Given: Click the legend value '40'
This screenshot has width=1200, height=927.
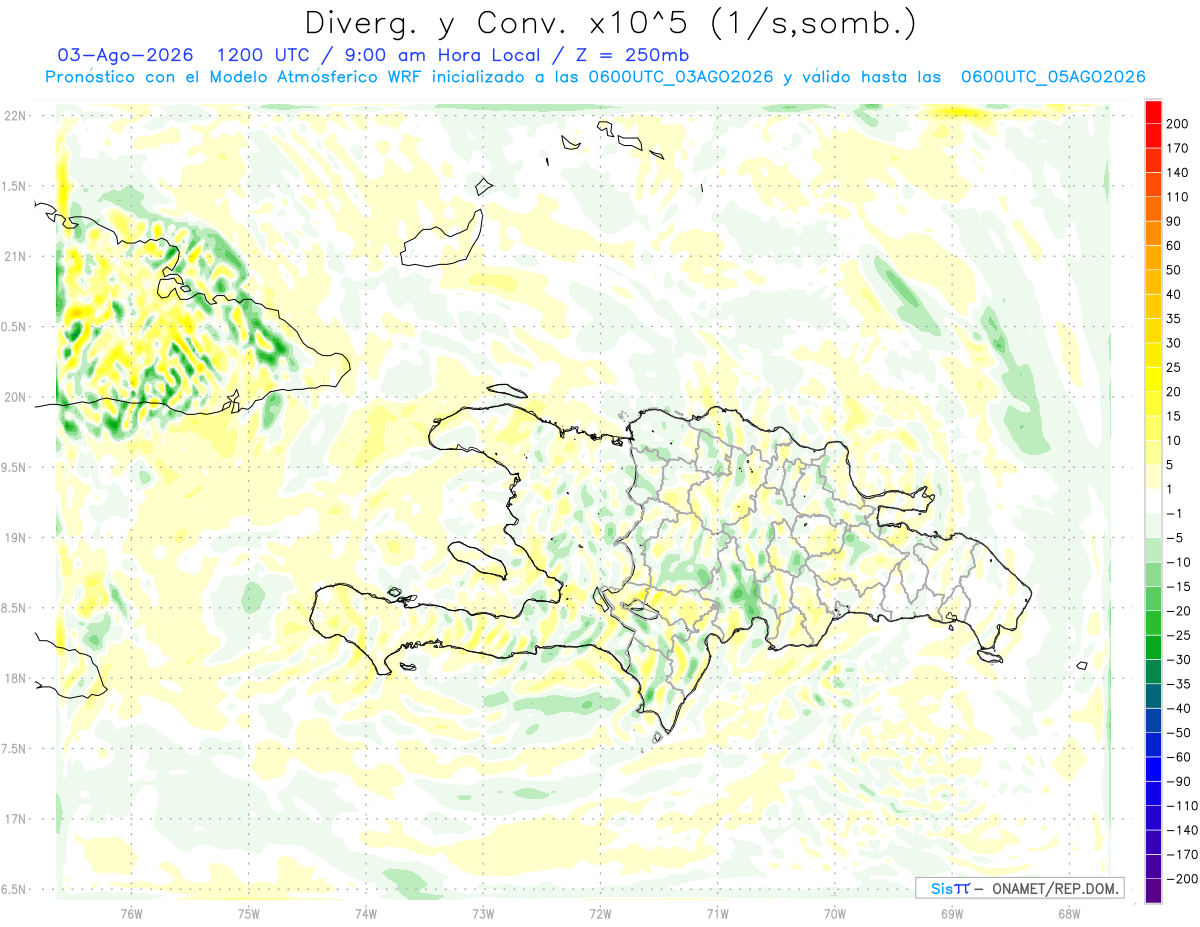Looking at the screenshot, I should pos(1174,294).
